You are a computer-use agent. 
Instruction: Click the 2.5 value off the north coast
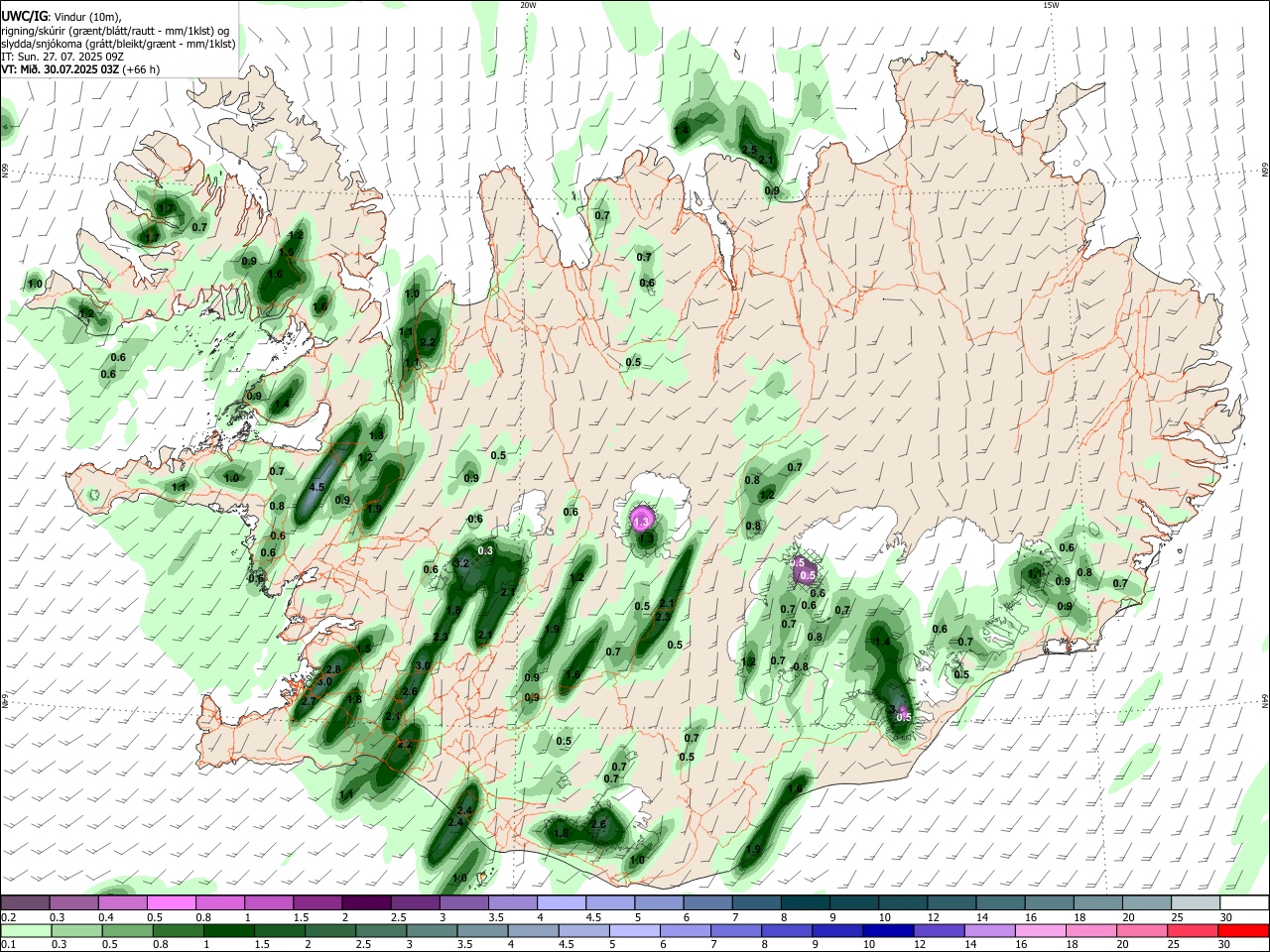pyautogui.click(x=750, y=150)
